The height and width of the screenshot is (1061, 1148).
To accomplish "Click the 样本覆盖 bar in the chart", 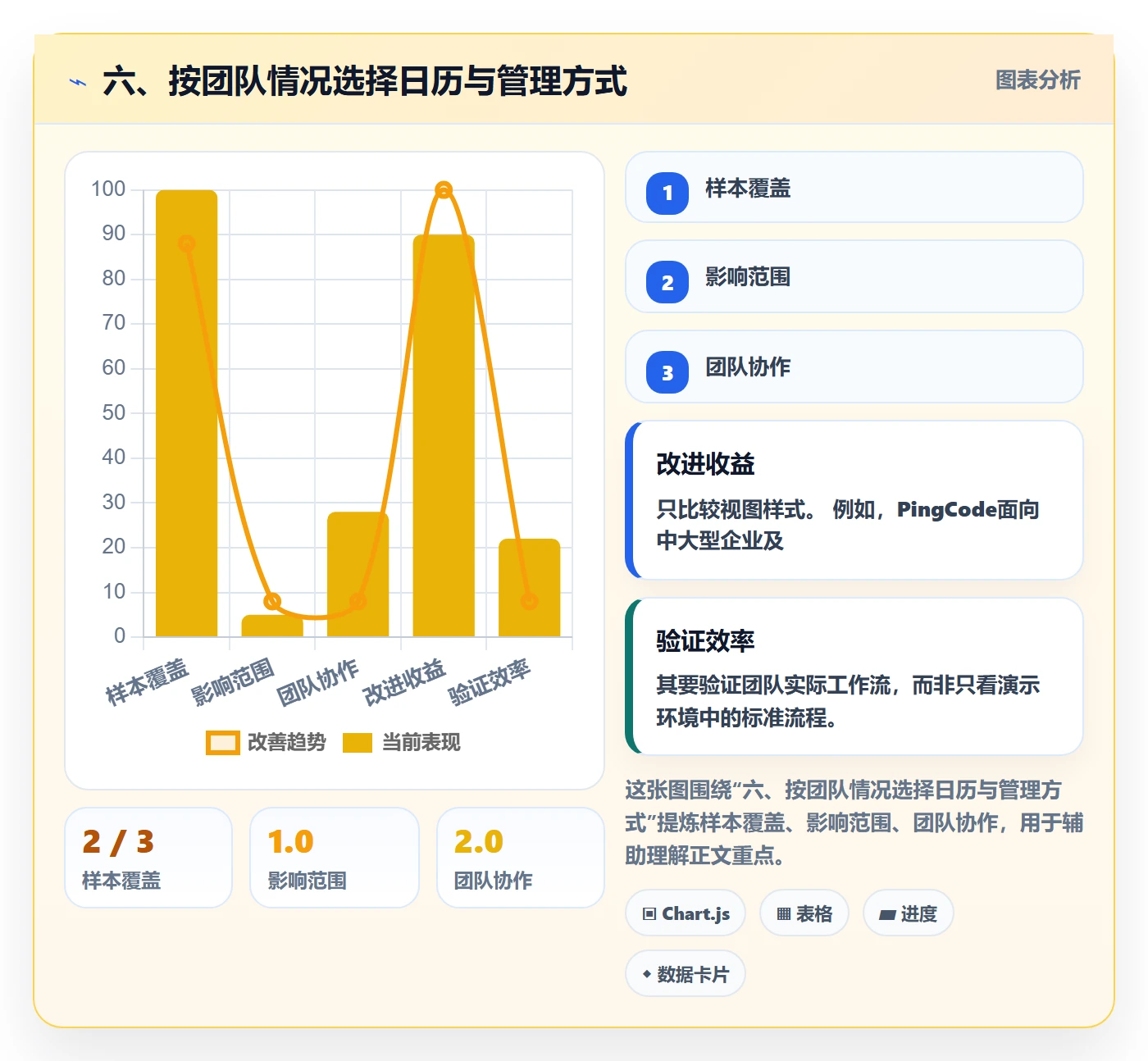I will (x=187, y=413).
